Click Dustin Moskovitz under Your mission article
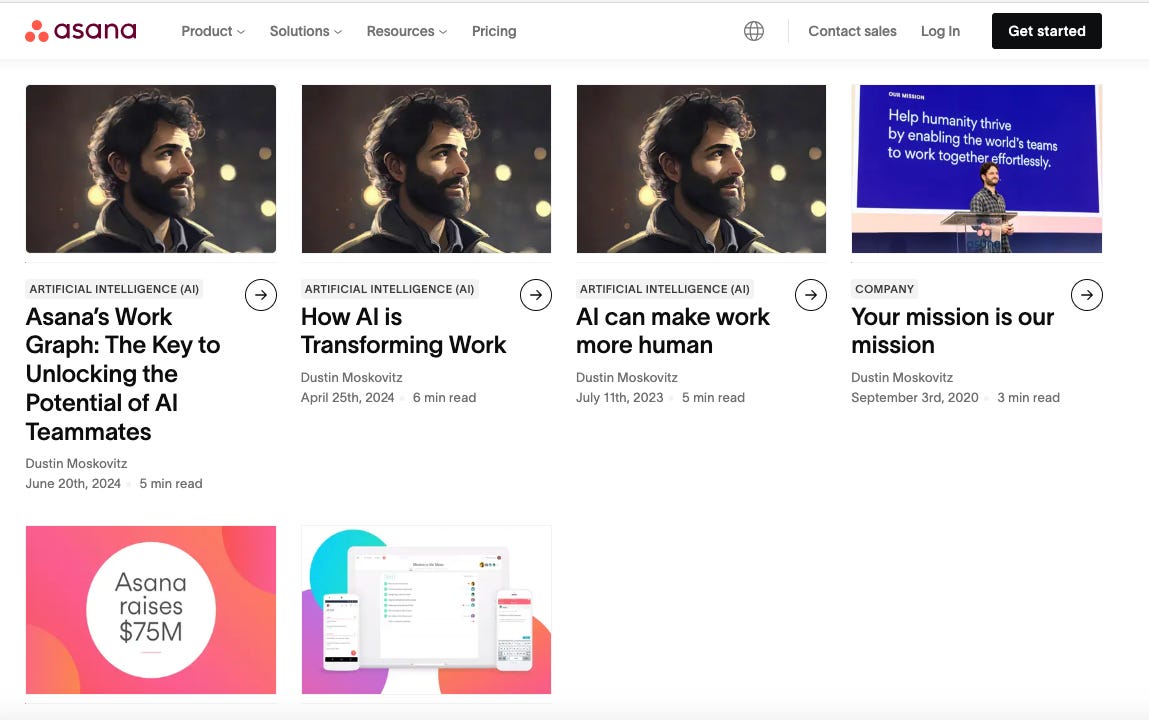 (902, 378)
